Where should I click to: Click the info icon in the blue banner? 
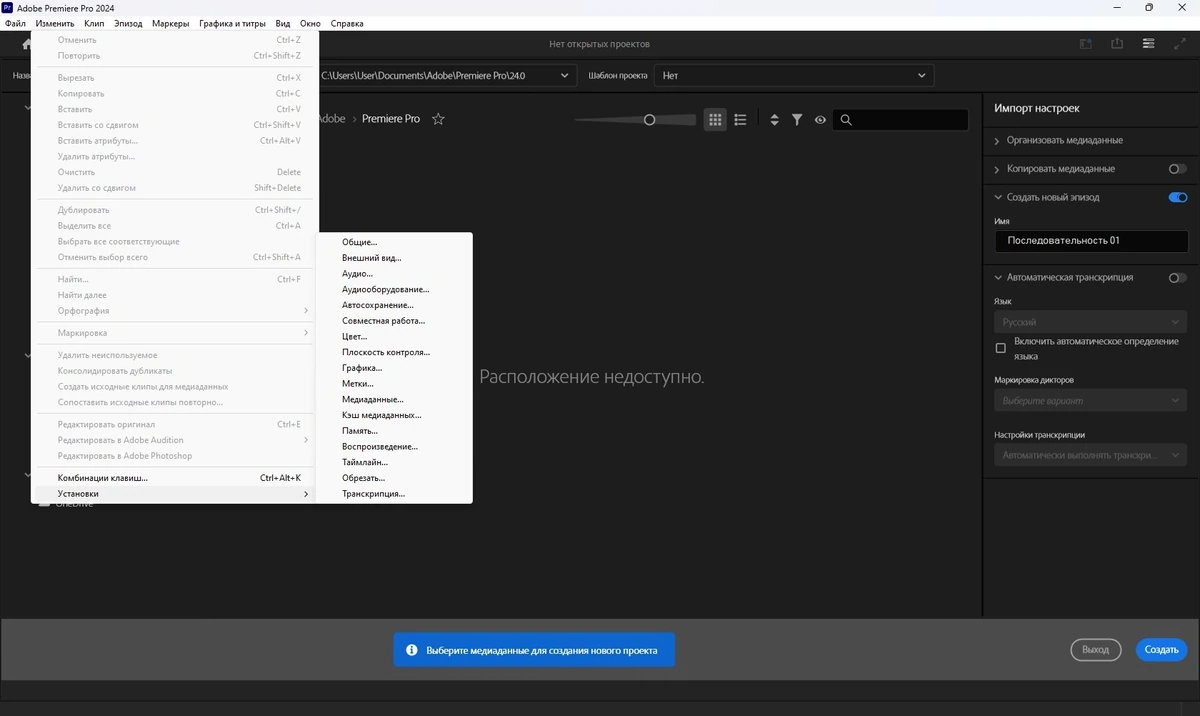click(412, 650)
